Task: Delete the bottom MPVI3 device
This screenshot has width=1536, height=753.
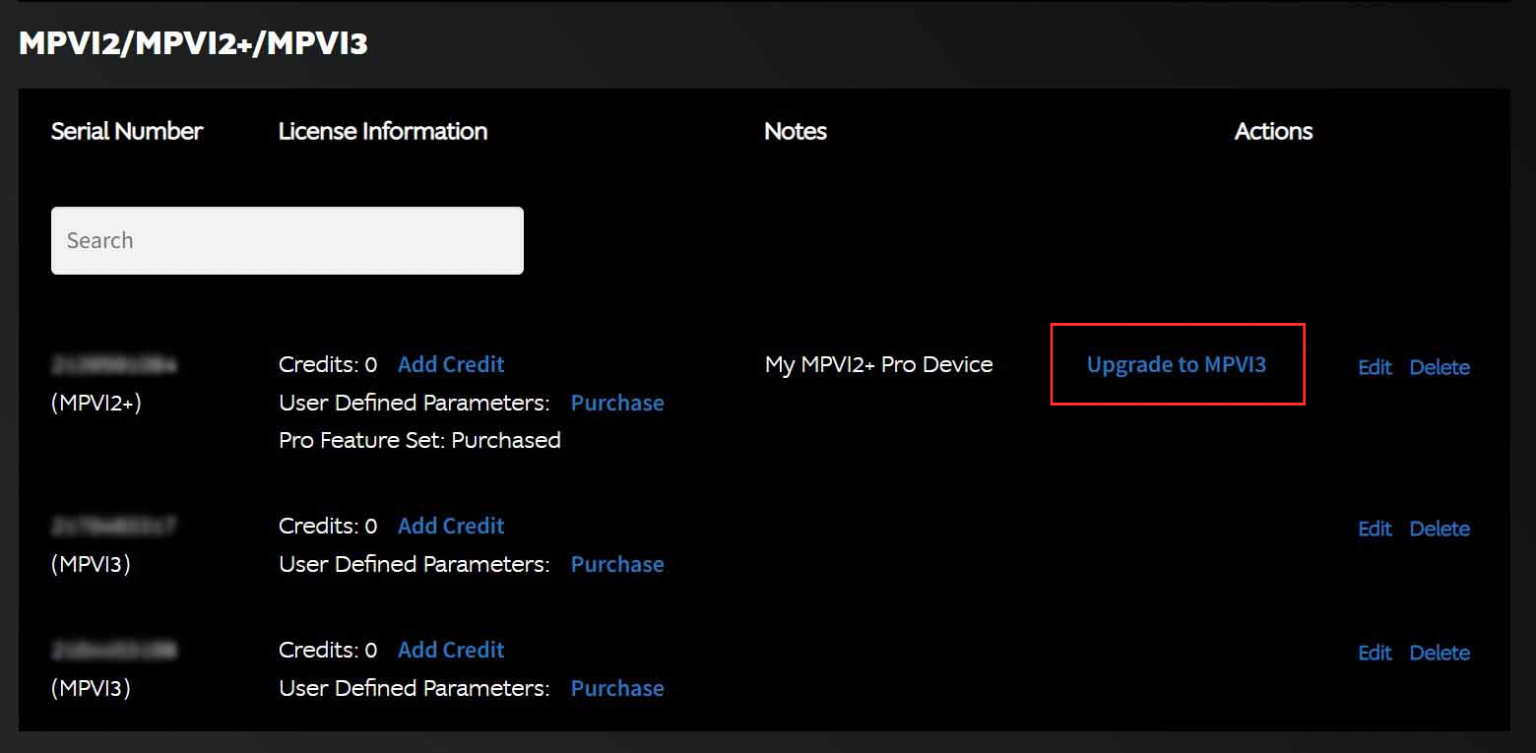Action: click(x=1440, y=652)
